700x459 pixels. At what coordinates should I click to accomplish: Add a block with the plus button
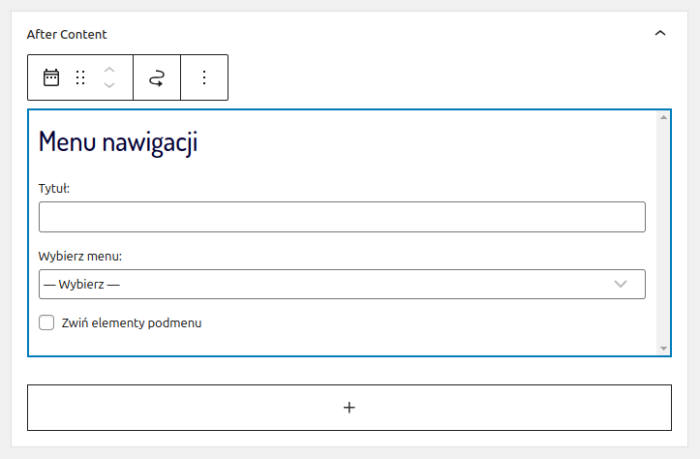pyautogui.click(x=349, y=407)
